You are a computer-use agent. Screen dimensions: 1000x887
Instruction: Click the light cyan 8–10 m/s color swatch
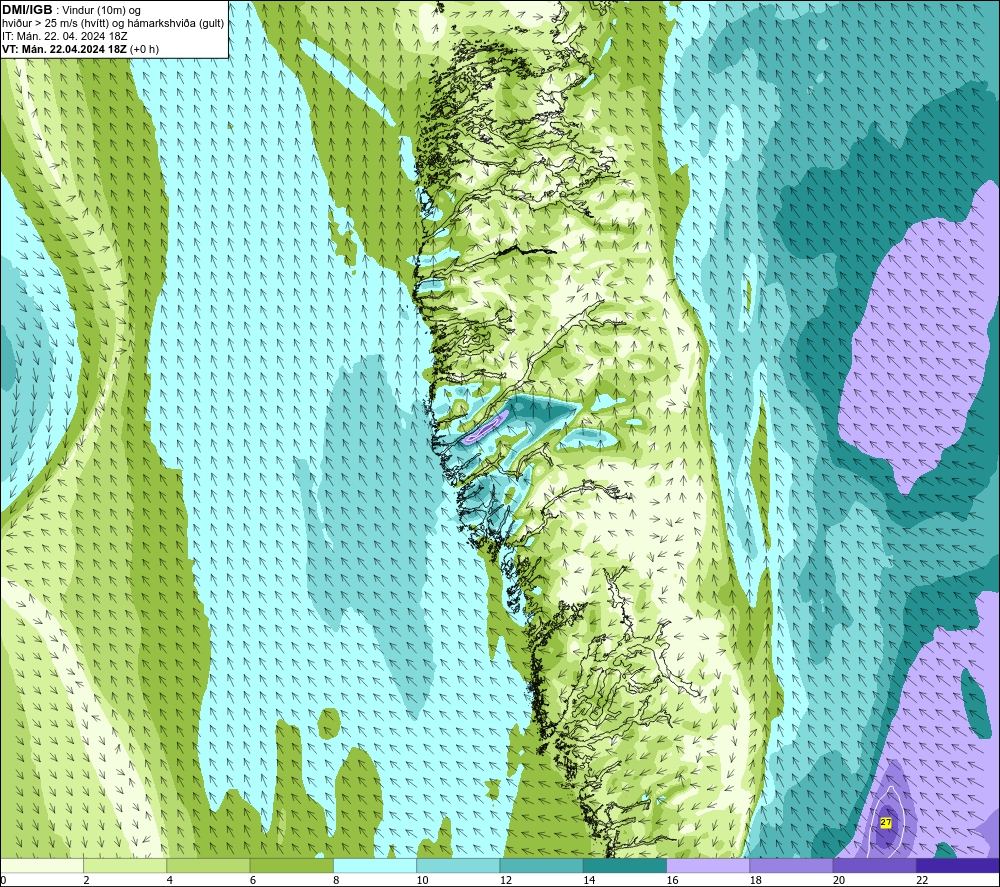[x=375, y=865]
